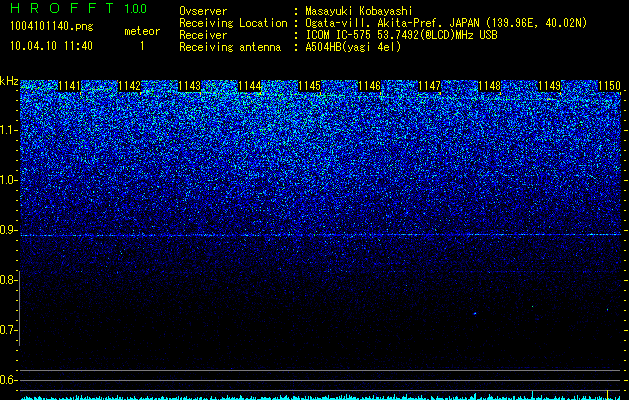Click the Receiving Location label
Image resolution: width=629 pixels, height=400 pixels.
(x=233, y=23)
